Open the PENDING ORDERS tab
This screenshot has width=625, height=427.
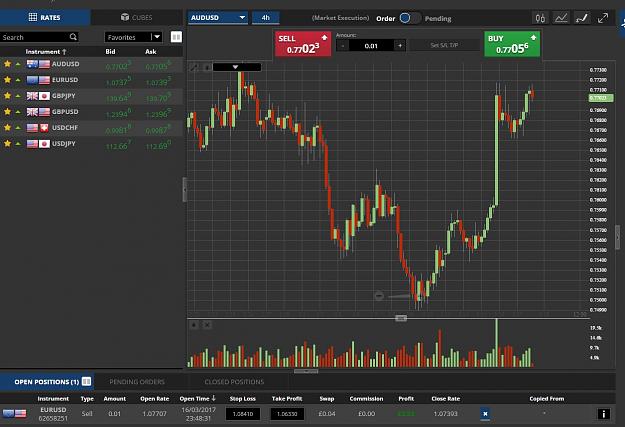137,382
